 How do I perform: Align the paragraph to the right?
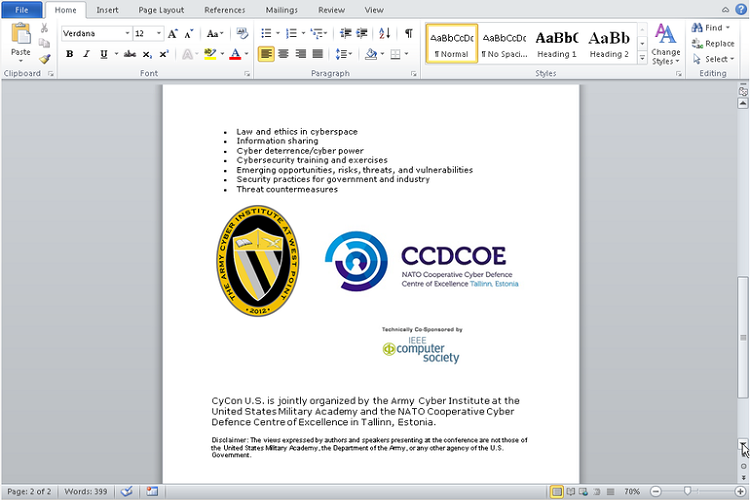click(x=300, y=54)
